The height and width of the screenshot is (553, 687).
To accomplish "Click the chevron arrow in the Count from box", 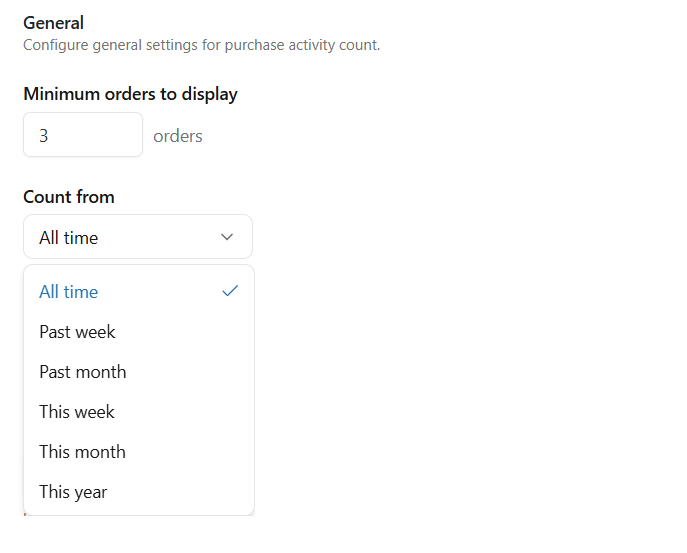I will tap(227, 237).
